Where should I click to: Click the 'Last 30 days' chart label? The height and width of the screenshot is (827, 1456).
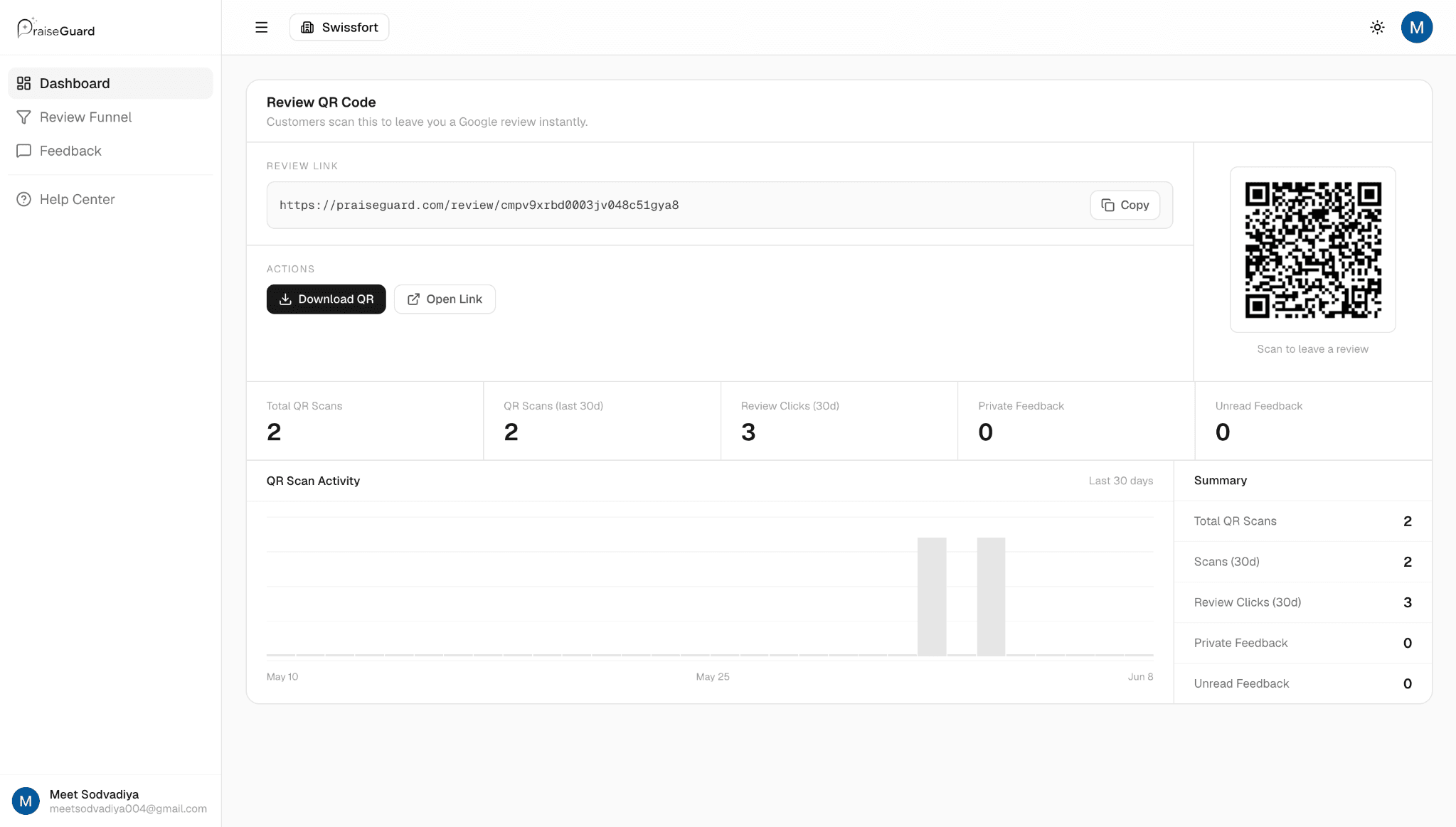click(x=1120, y=481)
